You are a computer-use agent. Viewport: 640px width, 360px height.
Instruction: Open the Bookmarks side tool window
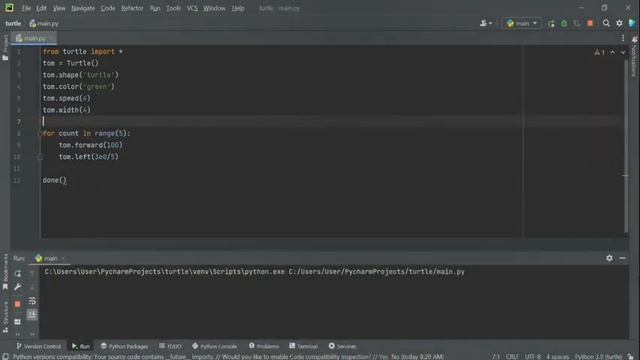pos(5,271)
